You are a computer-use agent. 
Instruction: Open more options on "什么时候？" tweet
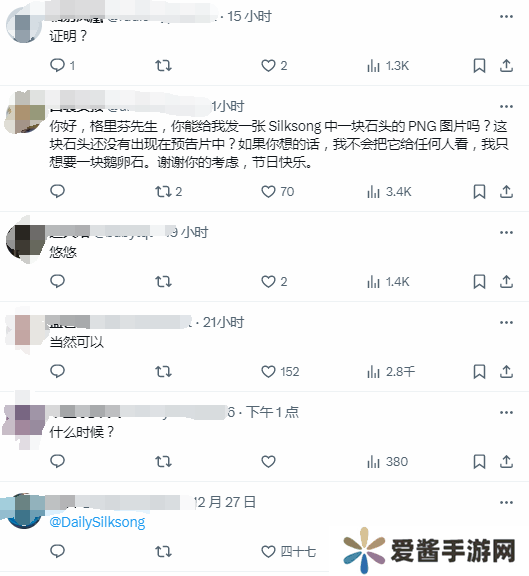pyautogui.click(x=506, y=413)
